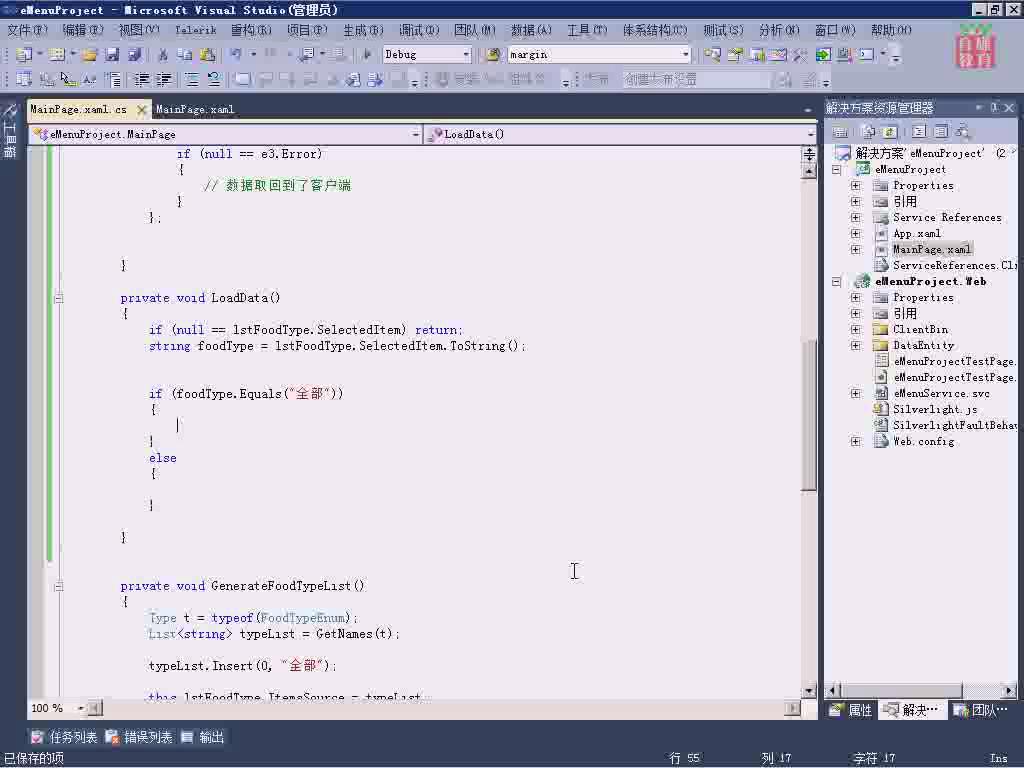Switch to the MainPage.xaml editor tab
This screenshot has height=768, width=1024.
tap(195, 110)
